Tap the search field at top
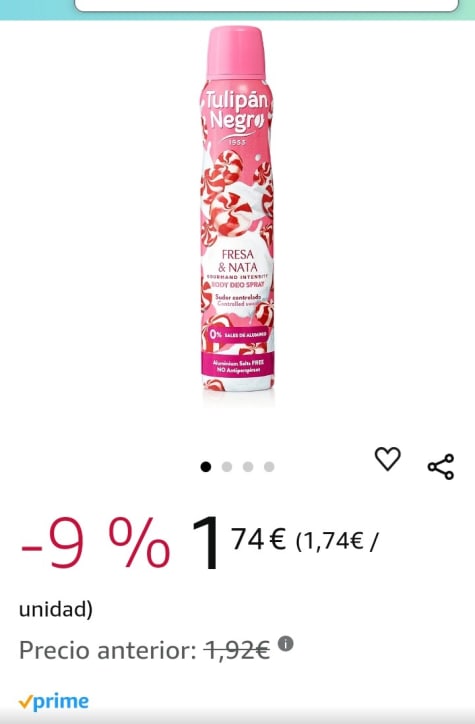Screen dimensions: 475x724 point(266,6)
